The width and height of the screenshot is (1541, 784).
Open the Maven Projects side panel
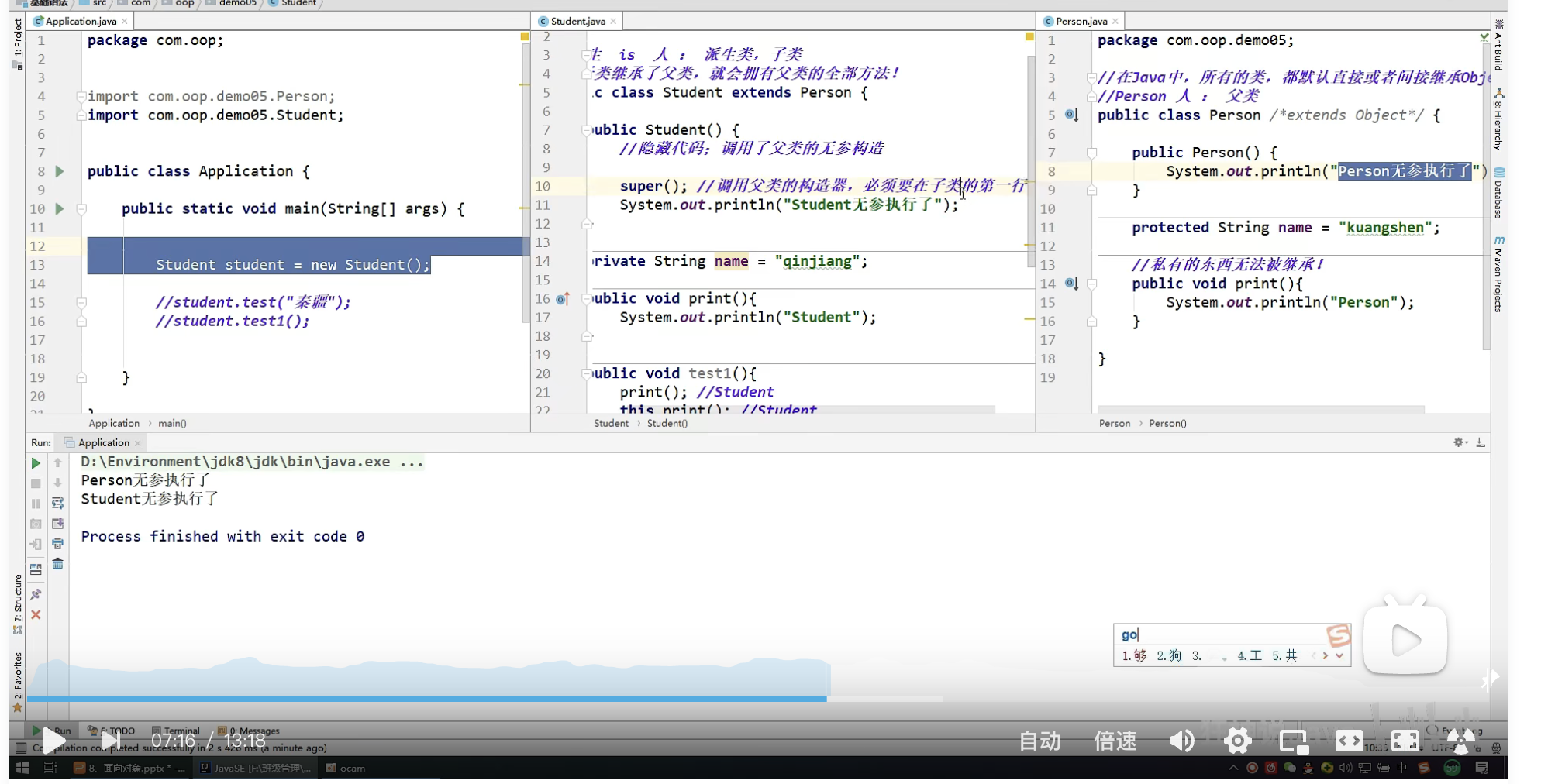pyautogui.click(x=1498, y=274)
